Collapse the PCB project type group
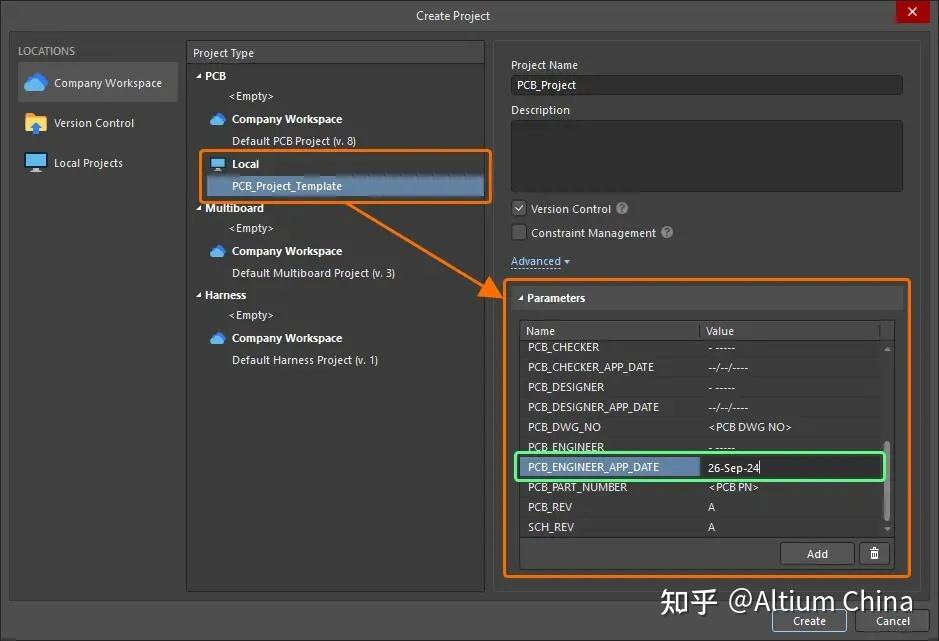Viewport: 939px width, 641px height. 199,76
